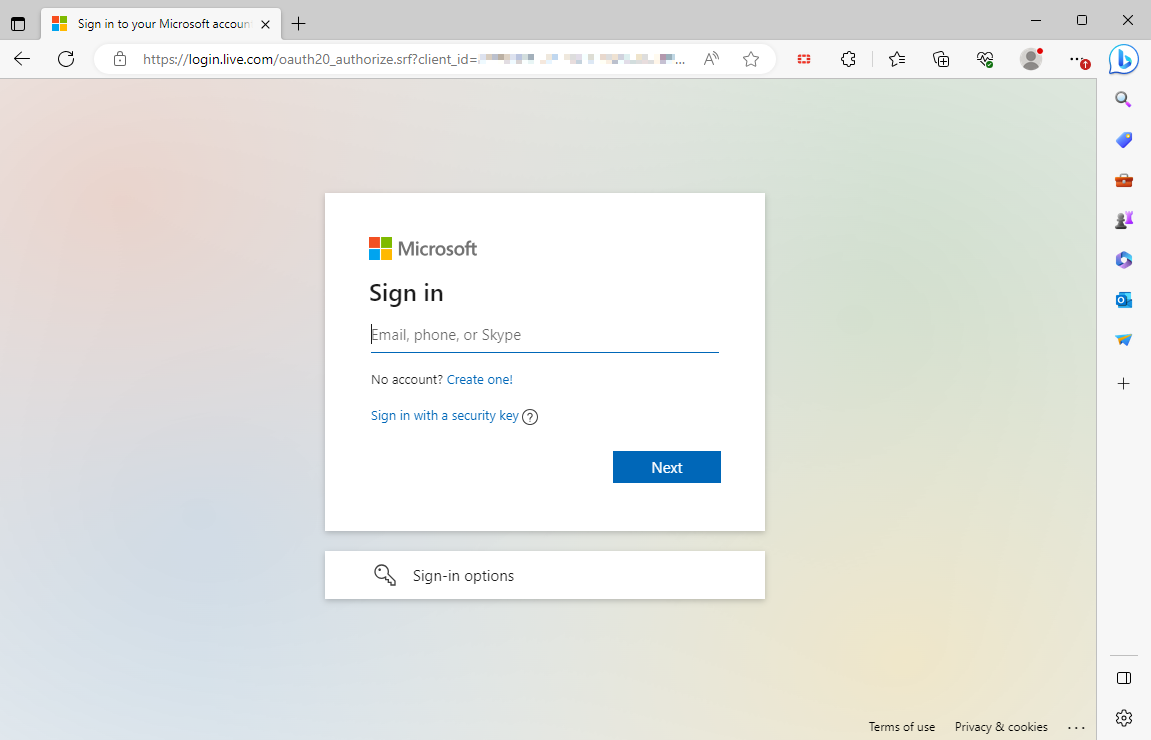
Task: Click the Next button
Action: coord(667,467)
